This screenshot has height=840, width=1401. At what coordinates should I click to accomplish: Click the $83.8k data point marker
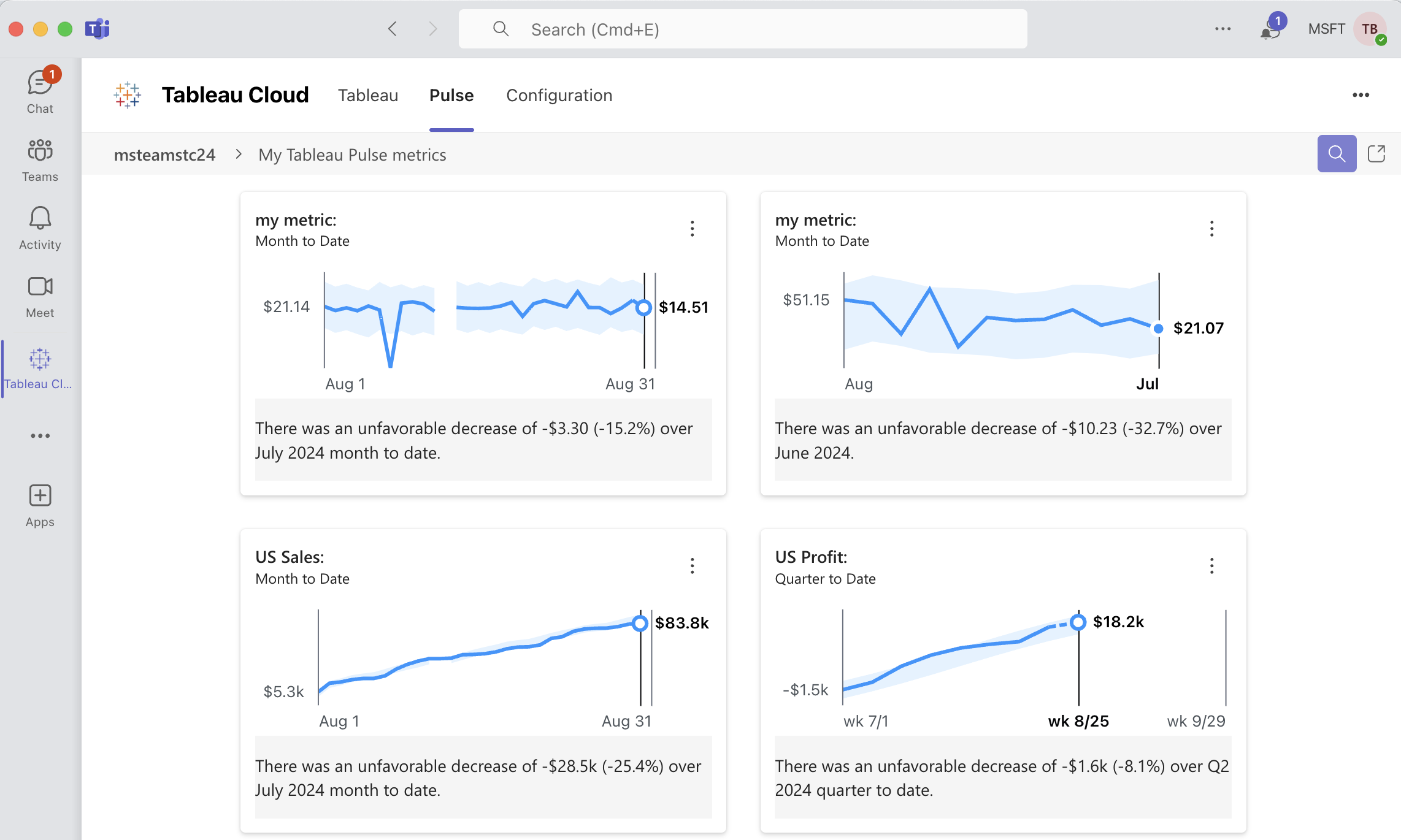click(x=640, y=624)
